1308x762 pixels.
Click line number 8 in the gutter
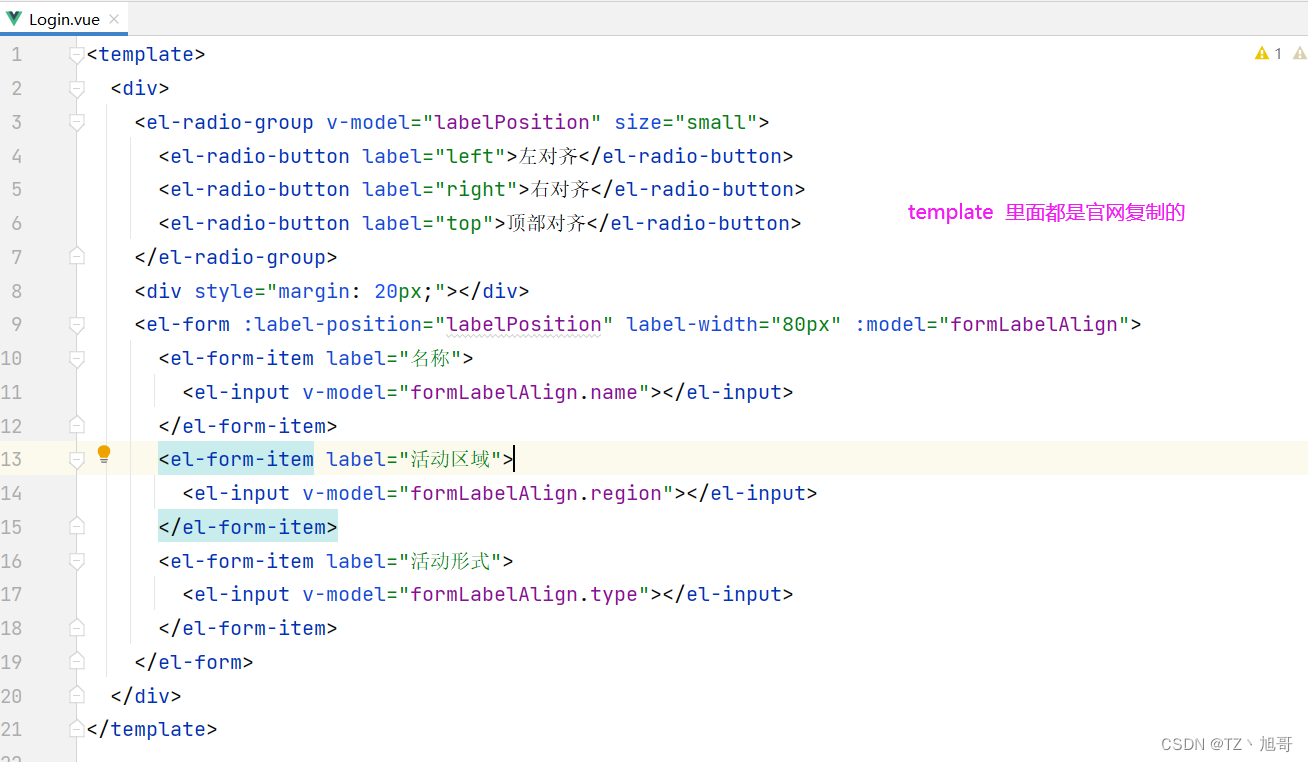(16, 291)
